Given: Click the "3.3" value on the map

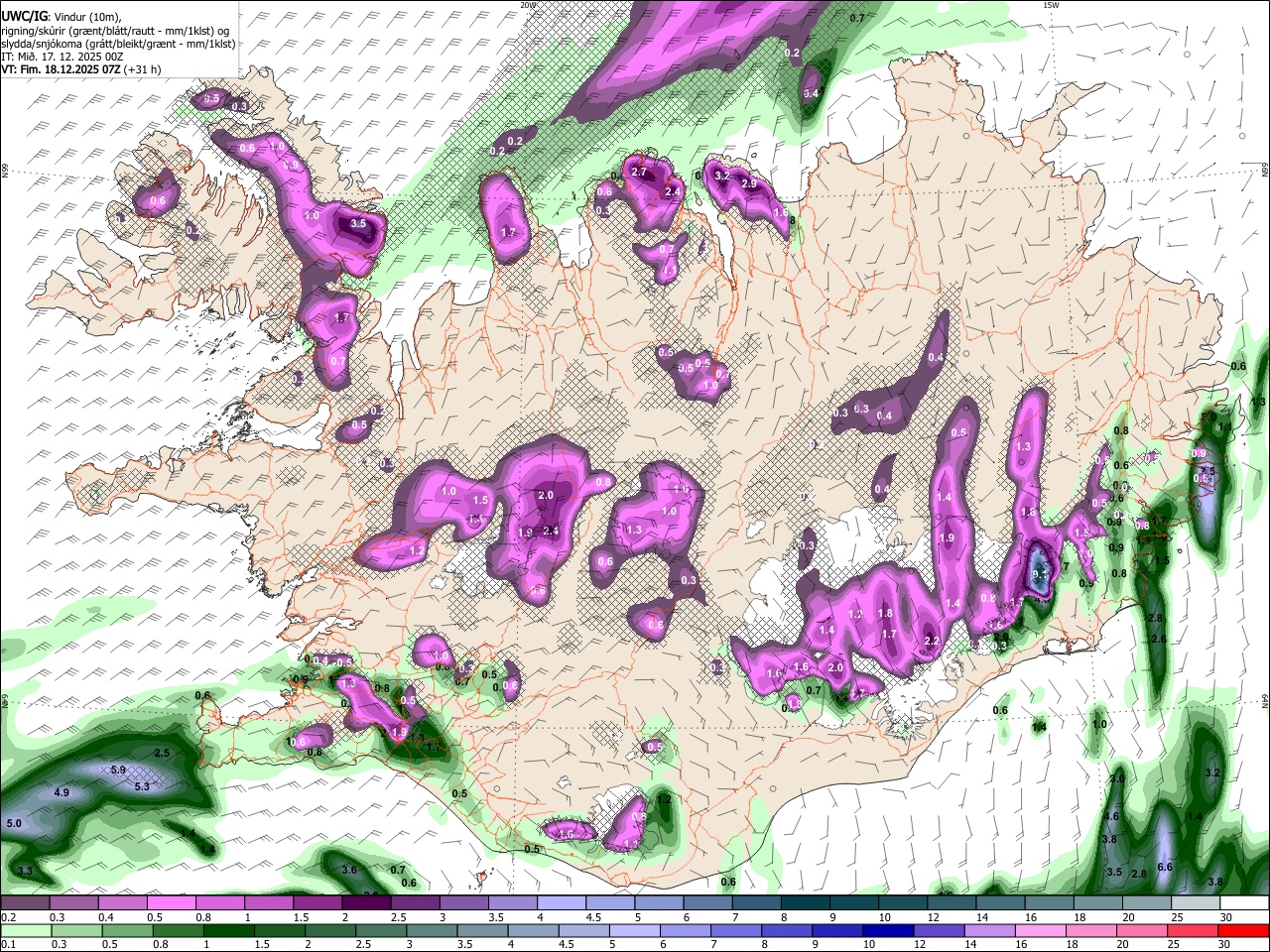Looking at the screenshot, I should coord(25,872).
